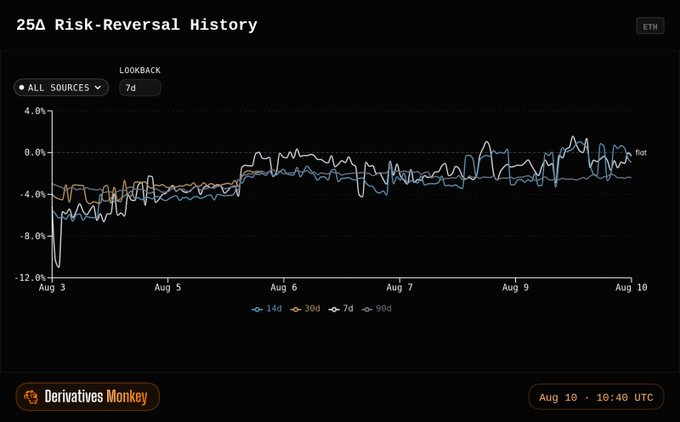Click the -4.0% y-axis label
The image size is (680, 422).
click(33, 194)
